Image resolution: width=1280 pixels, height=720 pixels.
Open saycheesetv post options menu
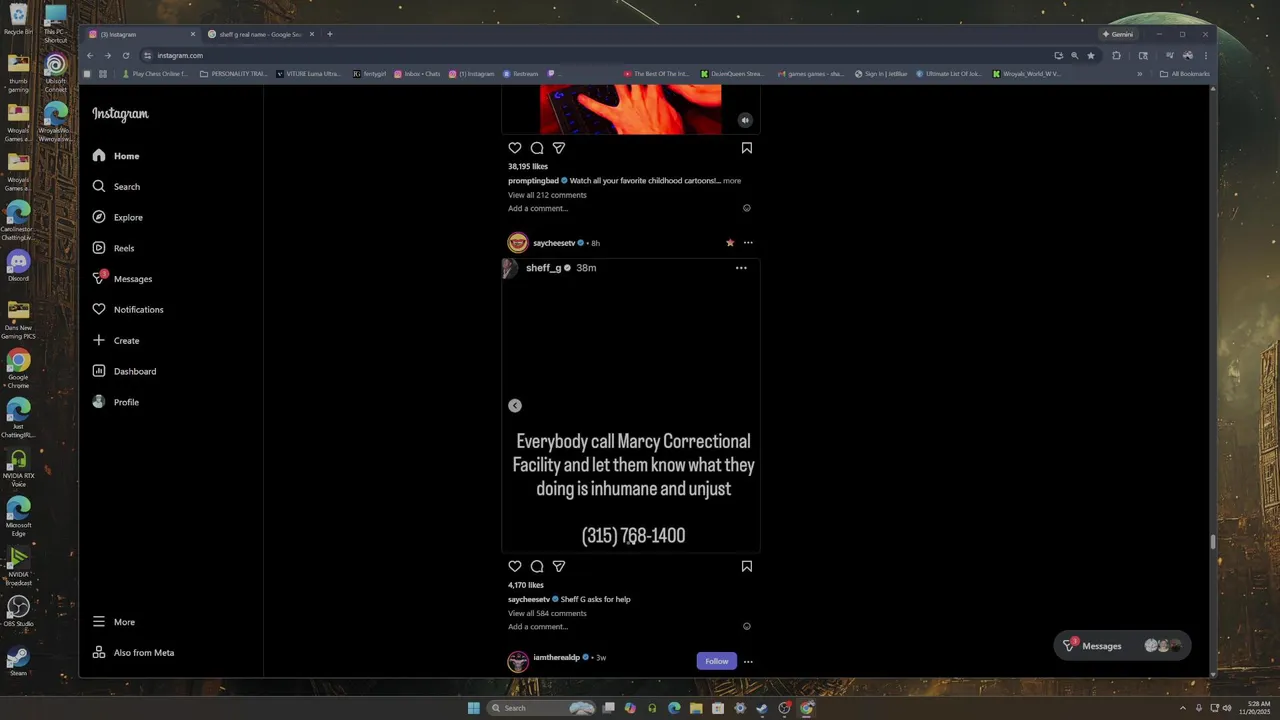(748, 243)
